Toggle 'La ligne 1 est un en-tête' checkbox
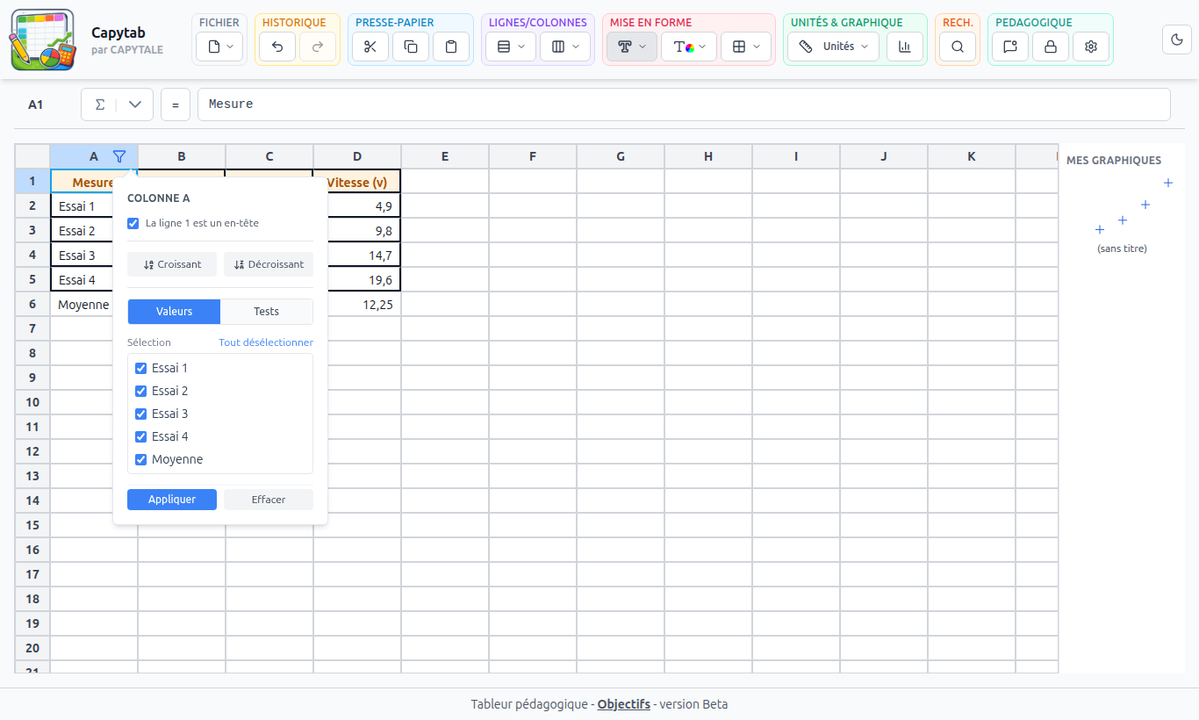The width and height of the screenshot is (1199, 720). point(133,223)
